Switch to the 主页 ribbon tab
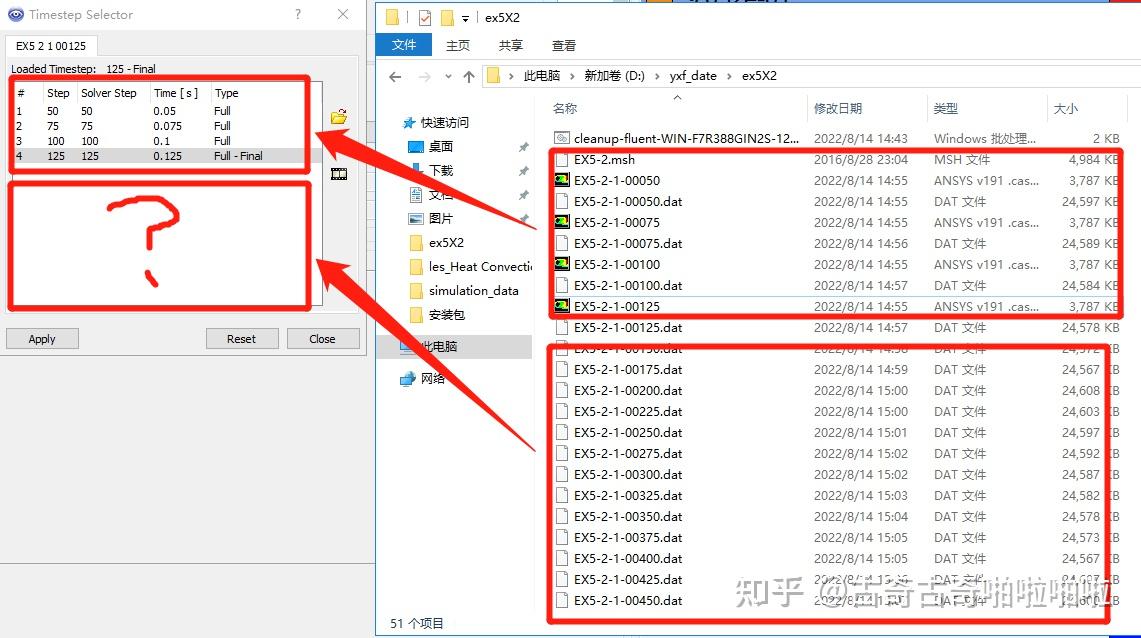 pos(457,45)
